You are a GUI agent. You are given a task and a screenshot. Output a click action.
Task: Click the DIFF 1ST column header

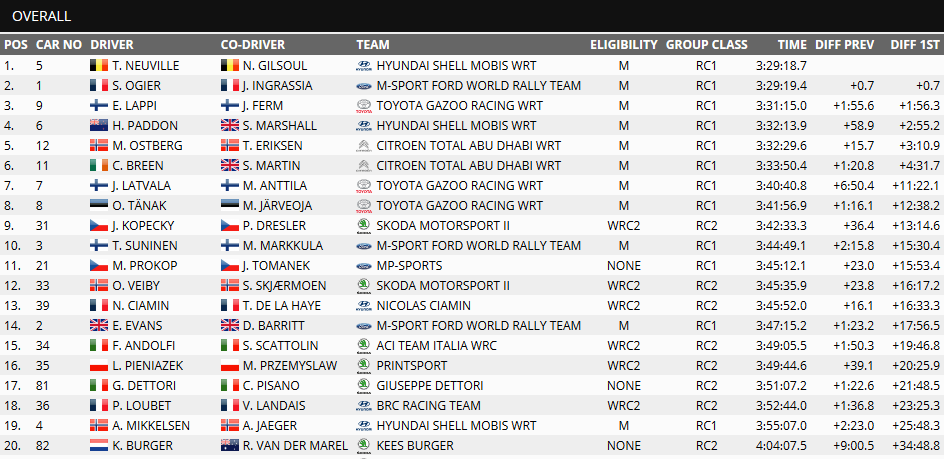[x=915, y=45]
